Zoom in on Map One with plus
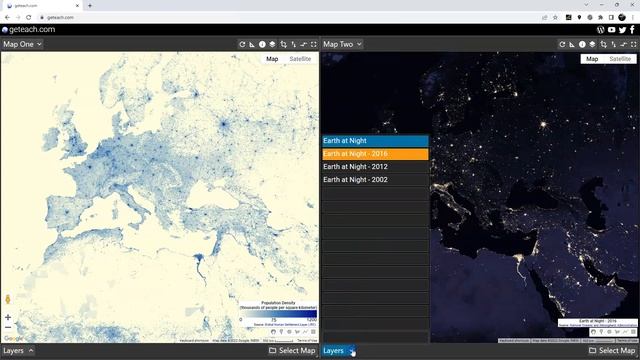Viewport: 640px width, 360px height. pos(8,317)
